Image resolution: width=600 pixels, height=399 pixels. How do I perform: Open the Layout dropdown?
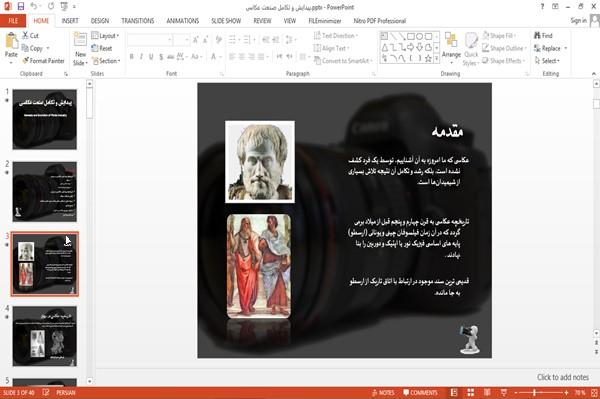[105, 36]
